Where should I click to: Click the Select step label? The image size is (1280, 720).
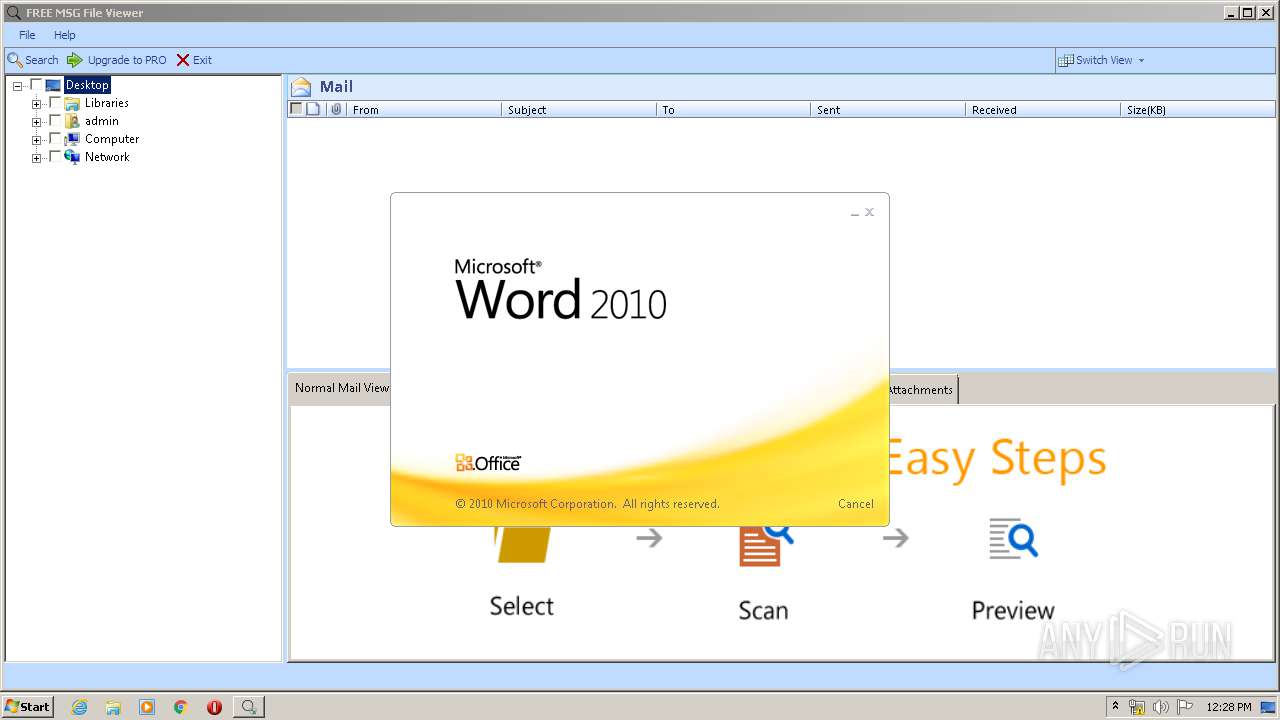click(521, 606)
